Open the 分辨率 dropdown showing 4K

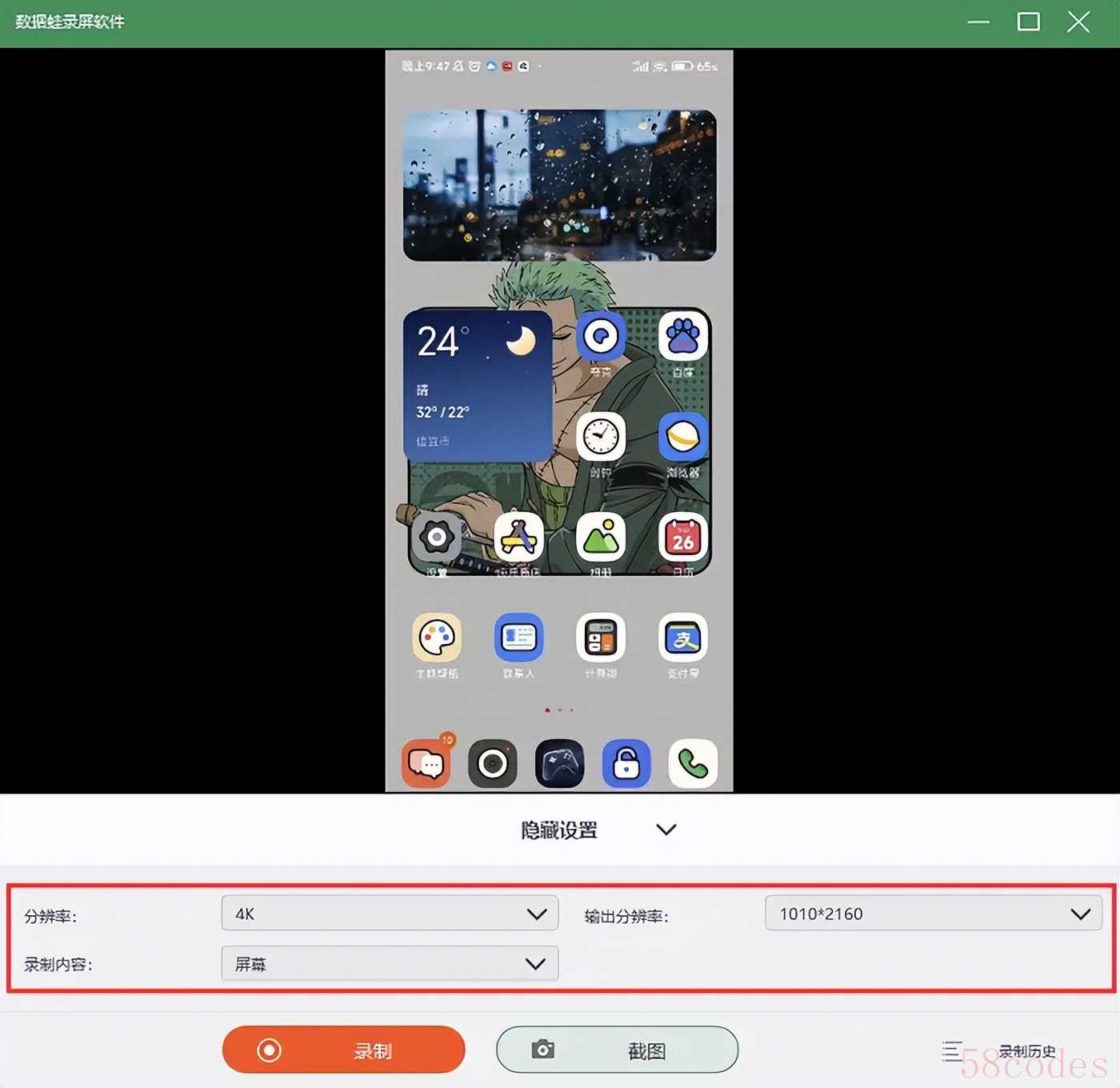[390, 913]
